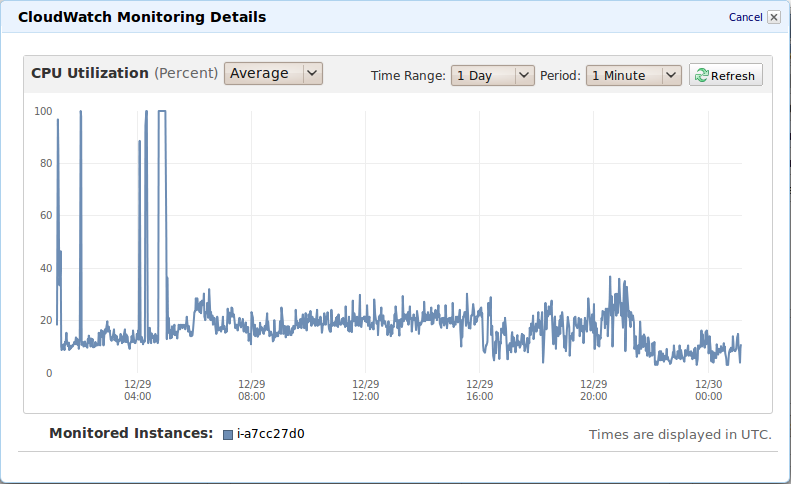791x484 pixels.
Task: Click the 12/29 16:00 axis label
Action: click(479, 390)
